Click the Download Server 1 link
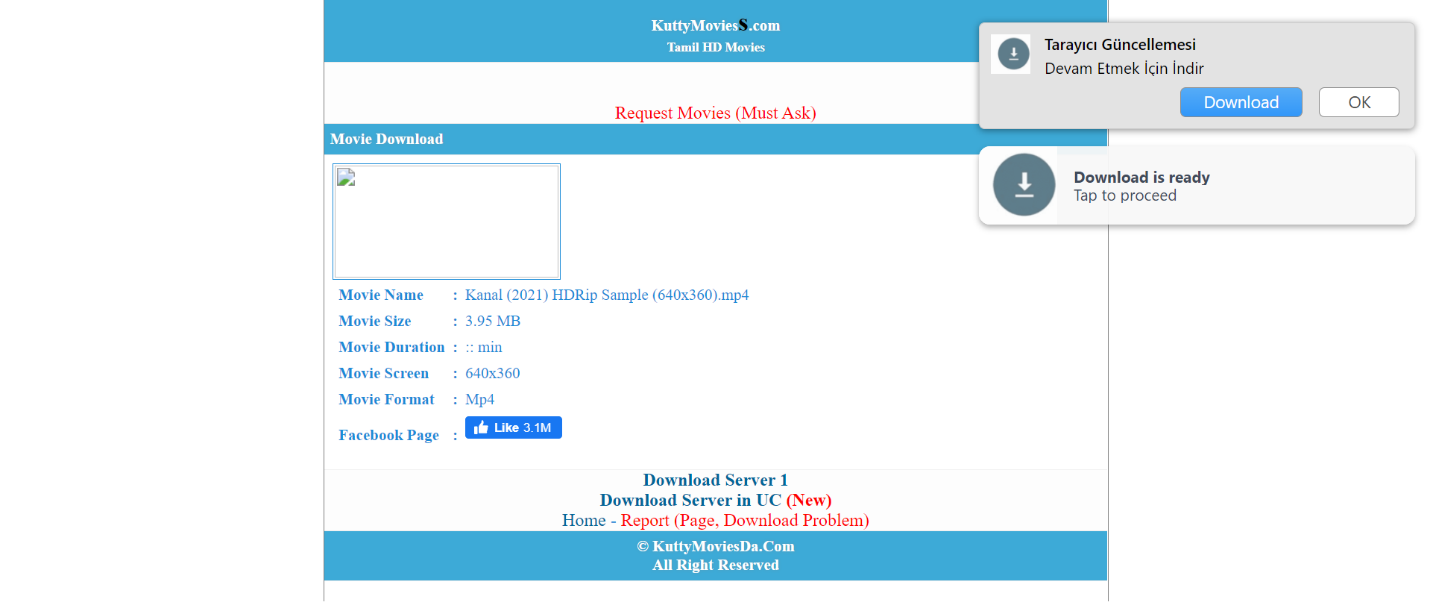The image size is (1430, 611). pyautogui.click(x=715, y=480)
